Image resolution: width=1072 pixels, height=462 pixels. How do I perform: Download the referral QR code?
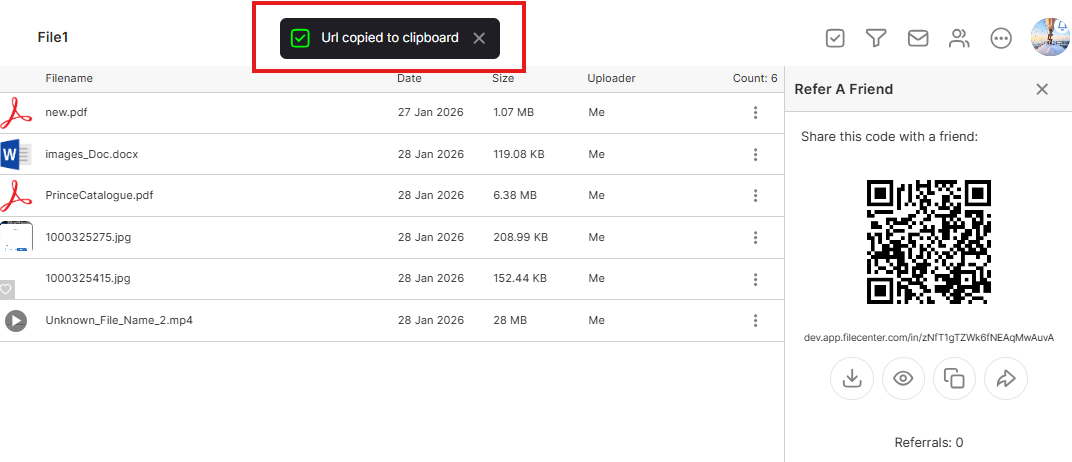tap(852, 379)
